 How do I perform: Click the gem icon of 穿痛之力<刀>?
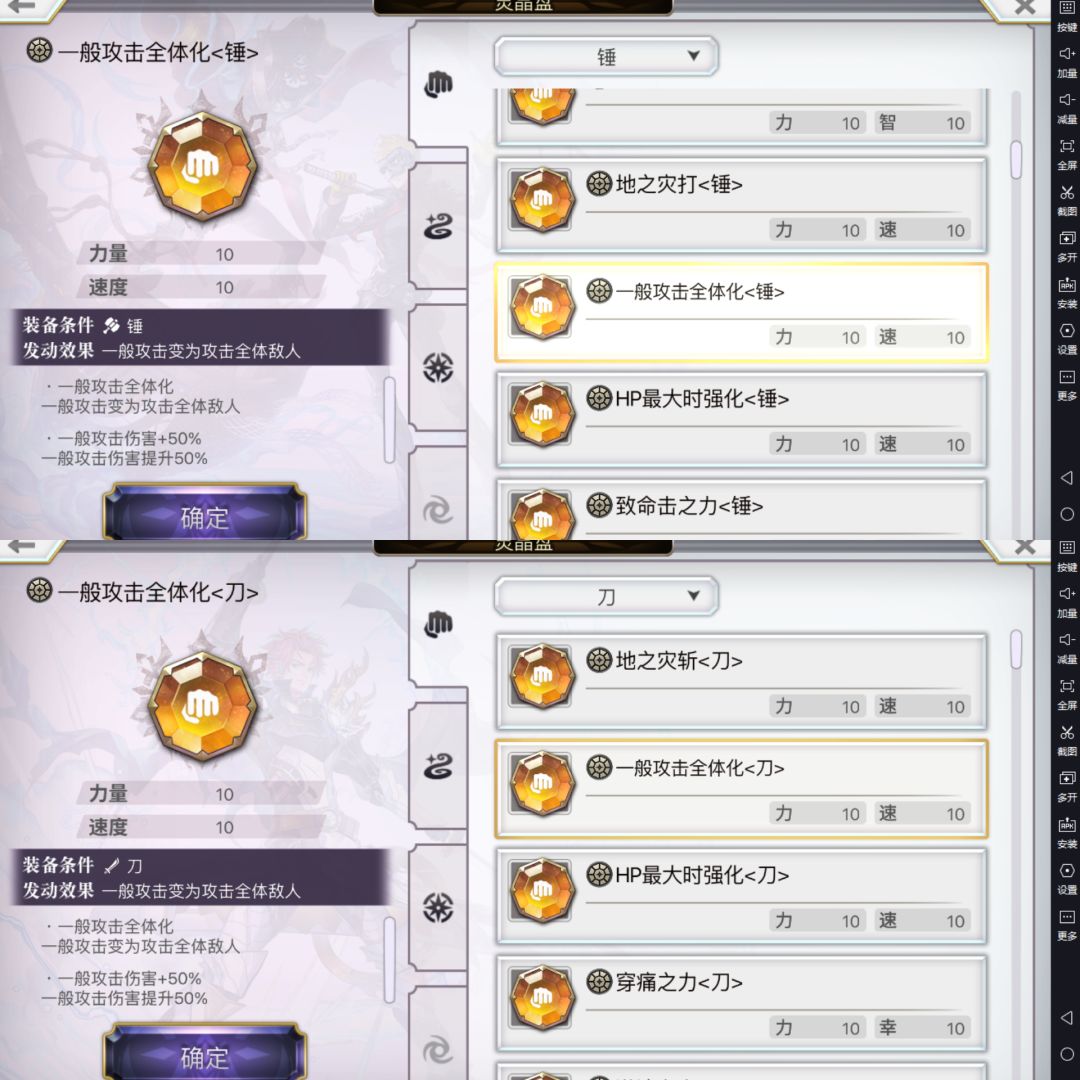[543, 997]
